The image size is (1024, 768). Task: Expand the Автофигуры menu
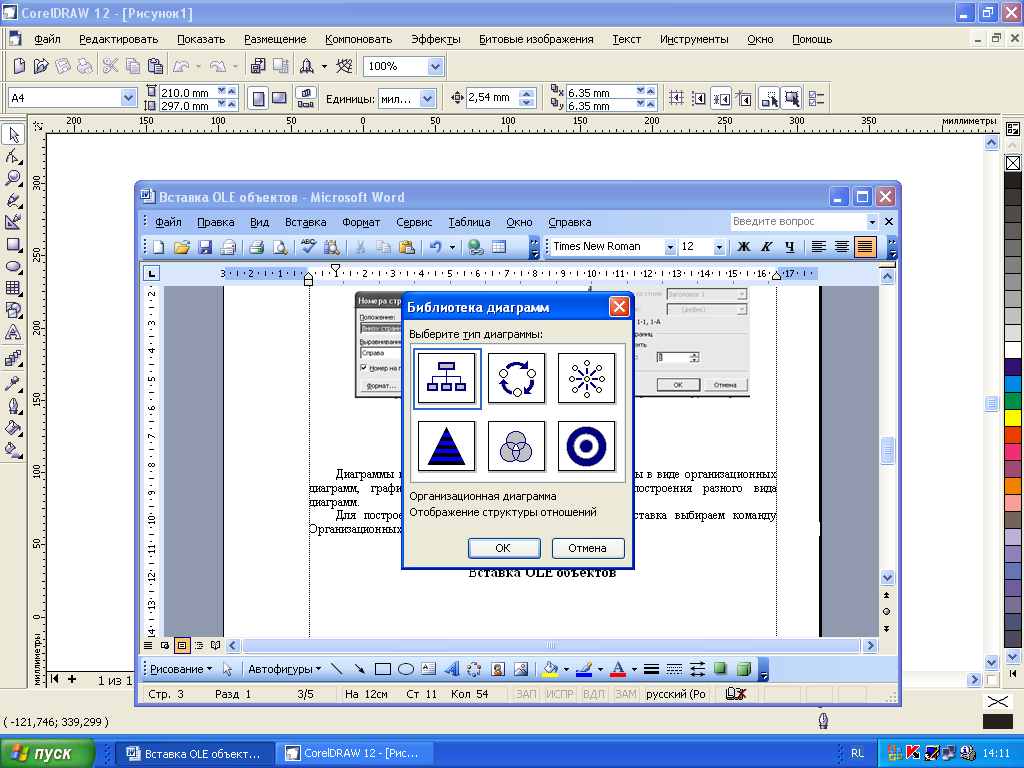[285, 669]
